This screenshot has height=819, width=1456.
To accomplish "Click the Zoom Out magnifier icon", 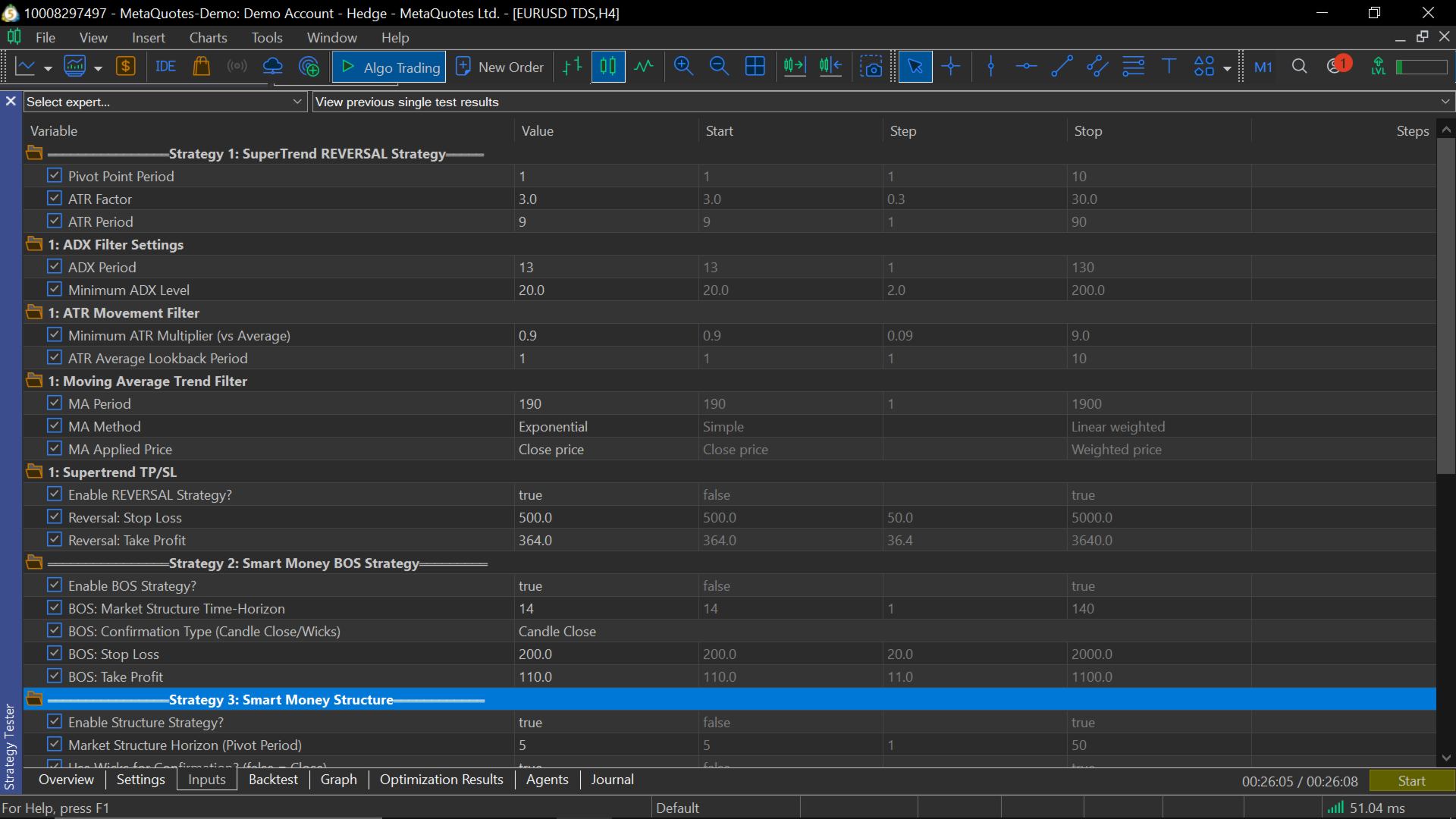I will click(x=719, y=67).
